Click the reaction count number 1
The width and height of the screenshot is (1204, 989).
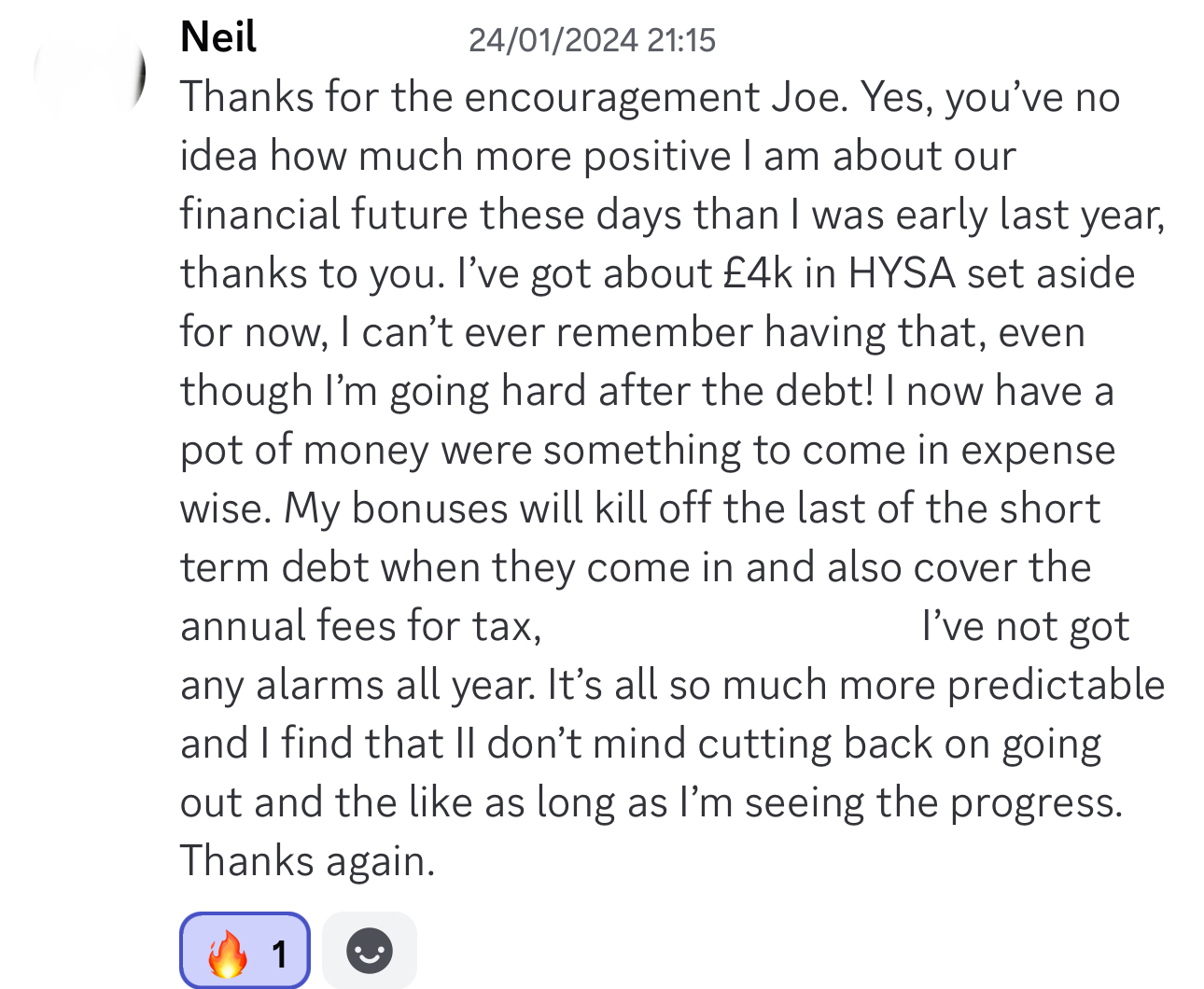(279, 954)
